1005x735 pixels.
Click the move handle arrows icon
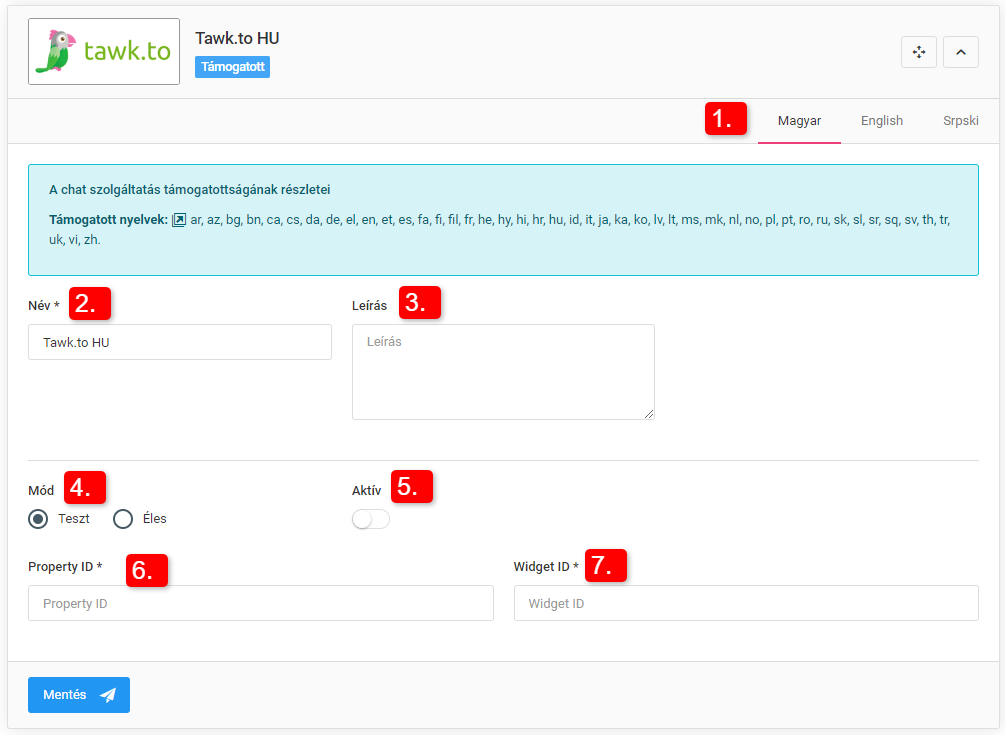click(918, 52)
